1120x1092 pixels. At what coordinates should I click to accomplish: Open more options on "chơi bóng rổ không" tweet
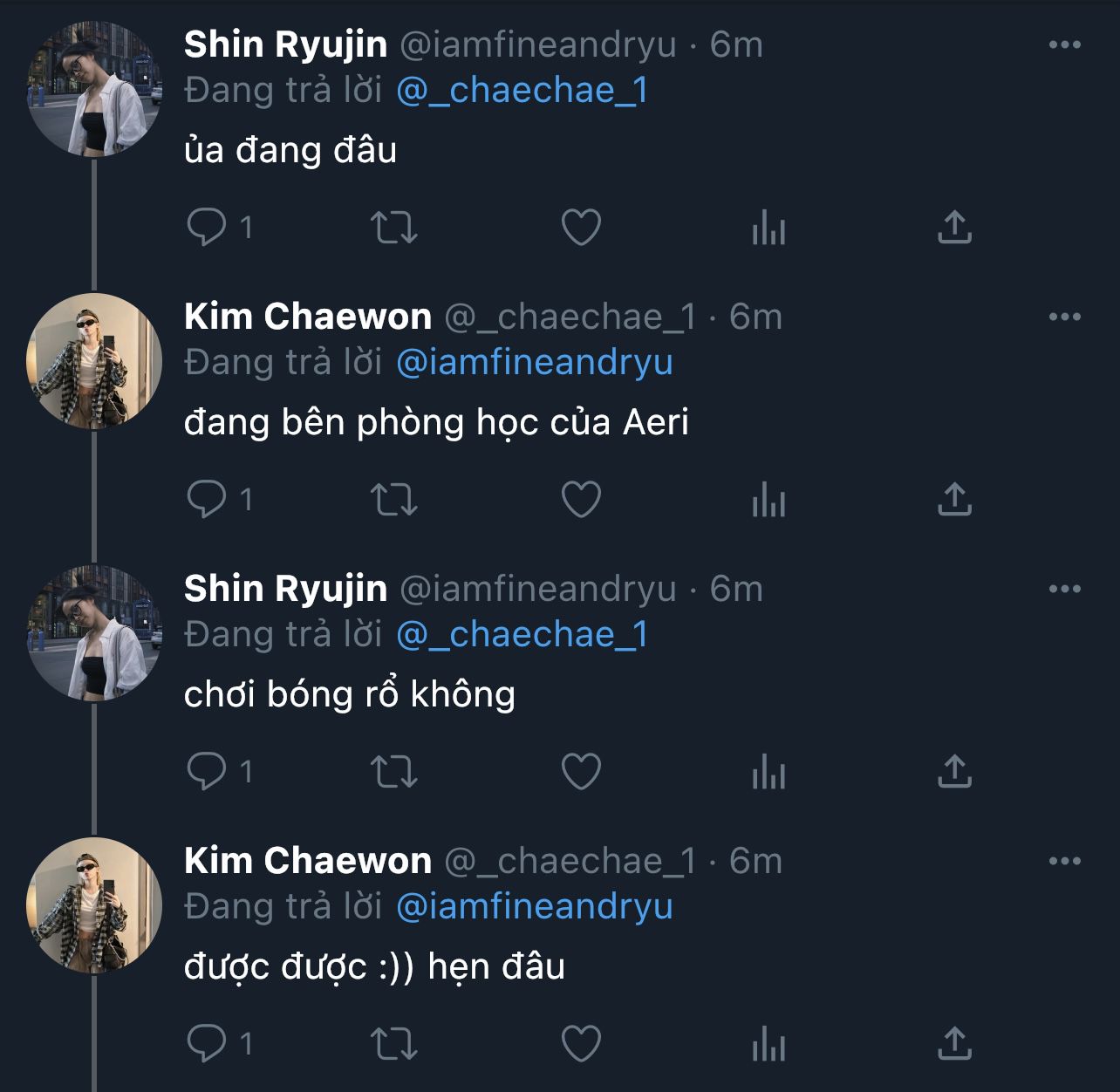click(x=1064, y=590)
